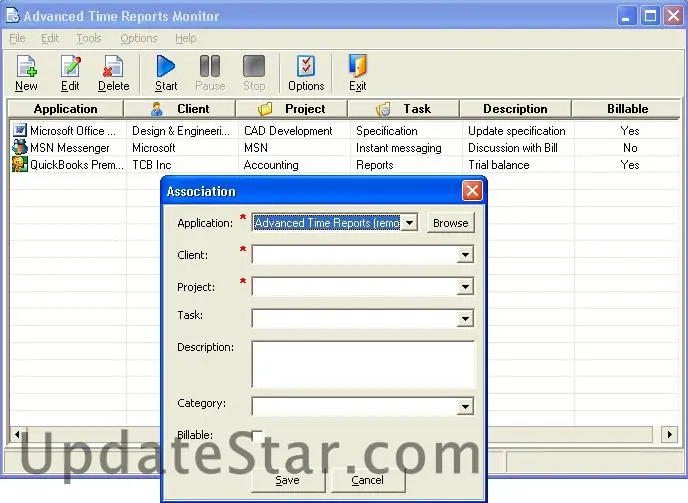Click the Stop toolbar icon

(254, 66)
